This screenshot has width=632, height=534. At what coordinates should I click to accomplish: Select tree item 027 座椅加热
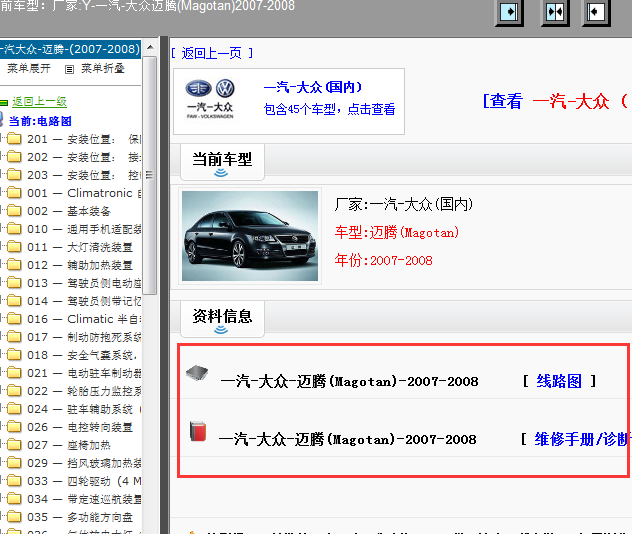coord(69,445)
